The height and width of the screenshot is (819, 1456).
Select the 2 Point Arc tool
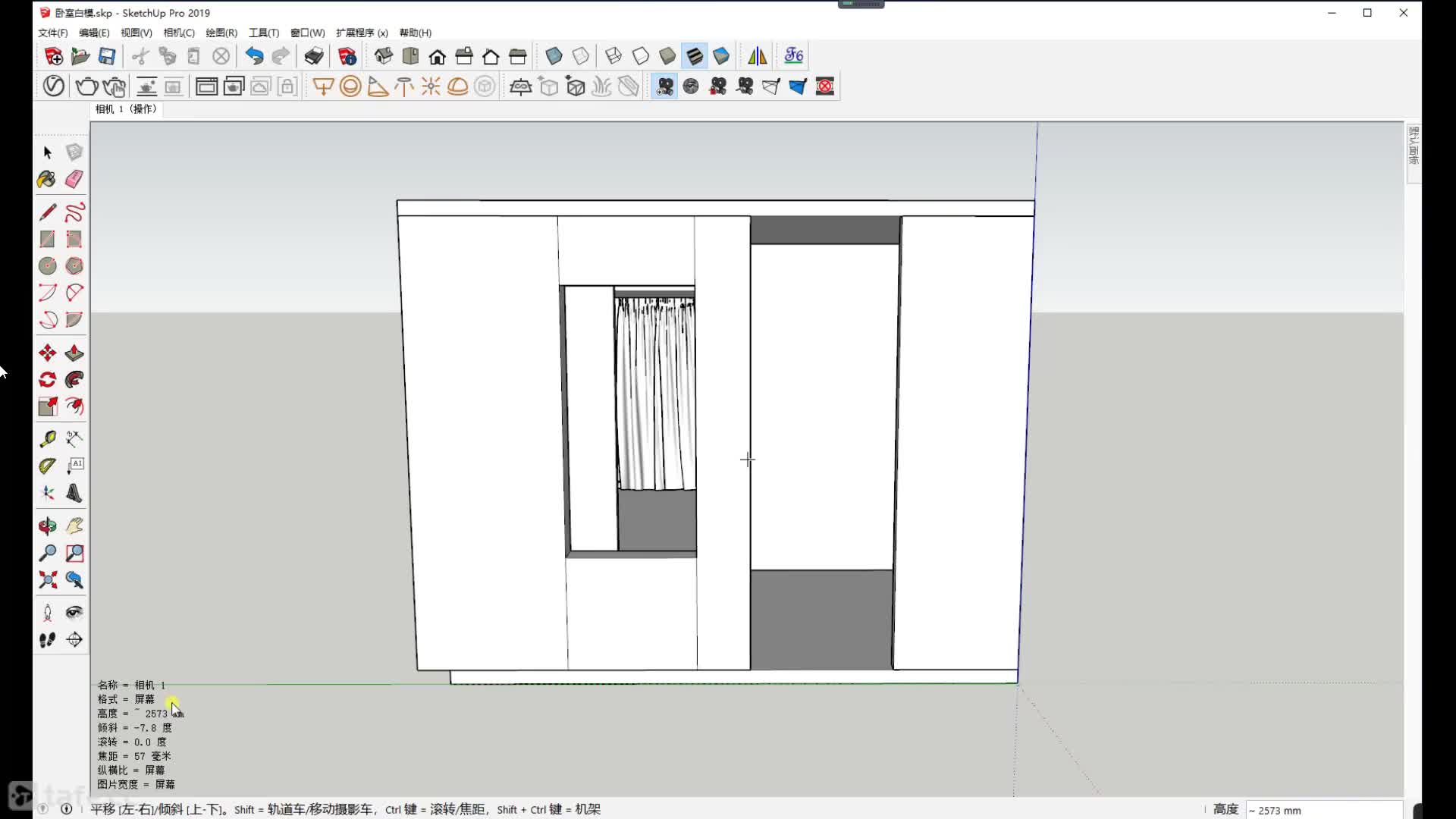click(74, 293)
